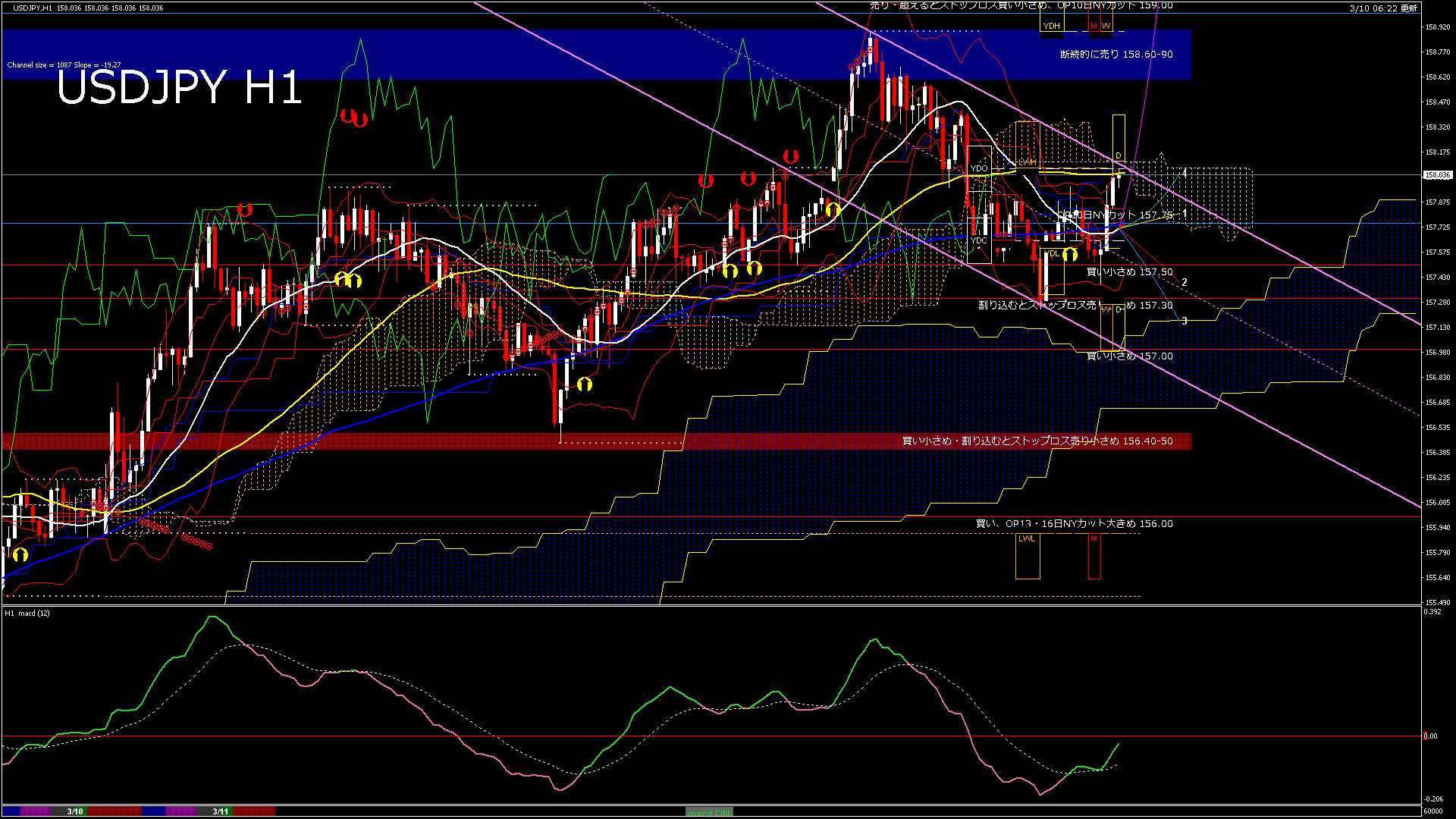
Task: Click the YDO marker label
Action: (x=979, y=168)
